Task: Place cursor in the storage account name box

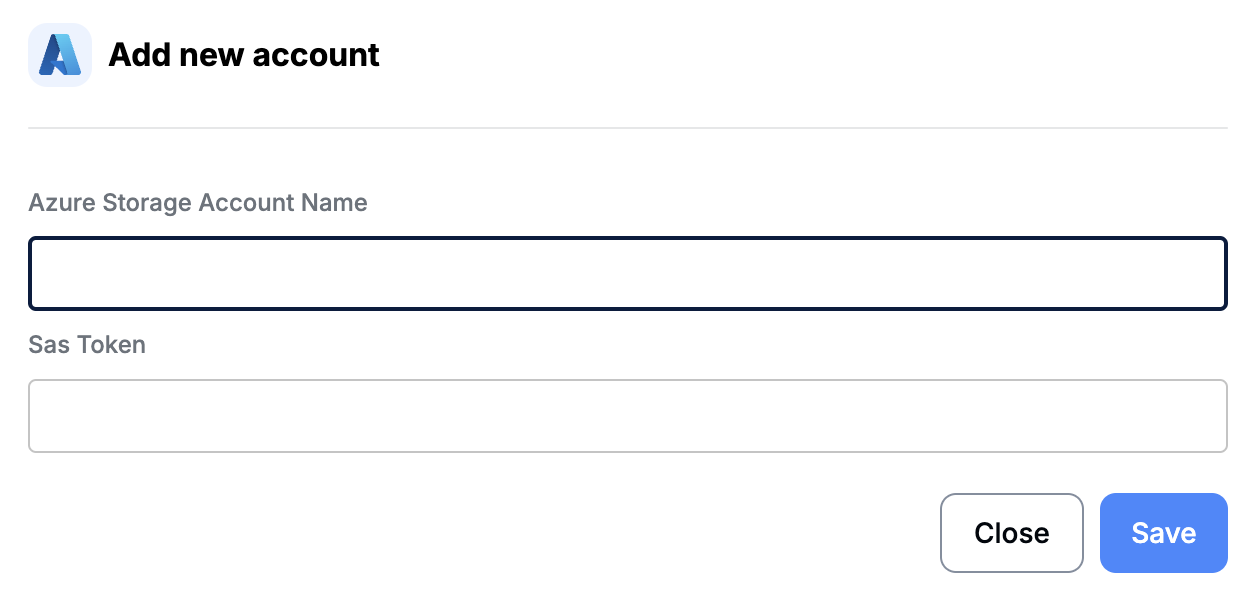Action: 627,273
